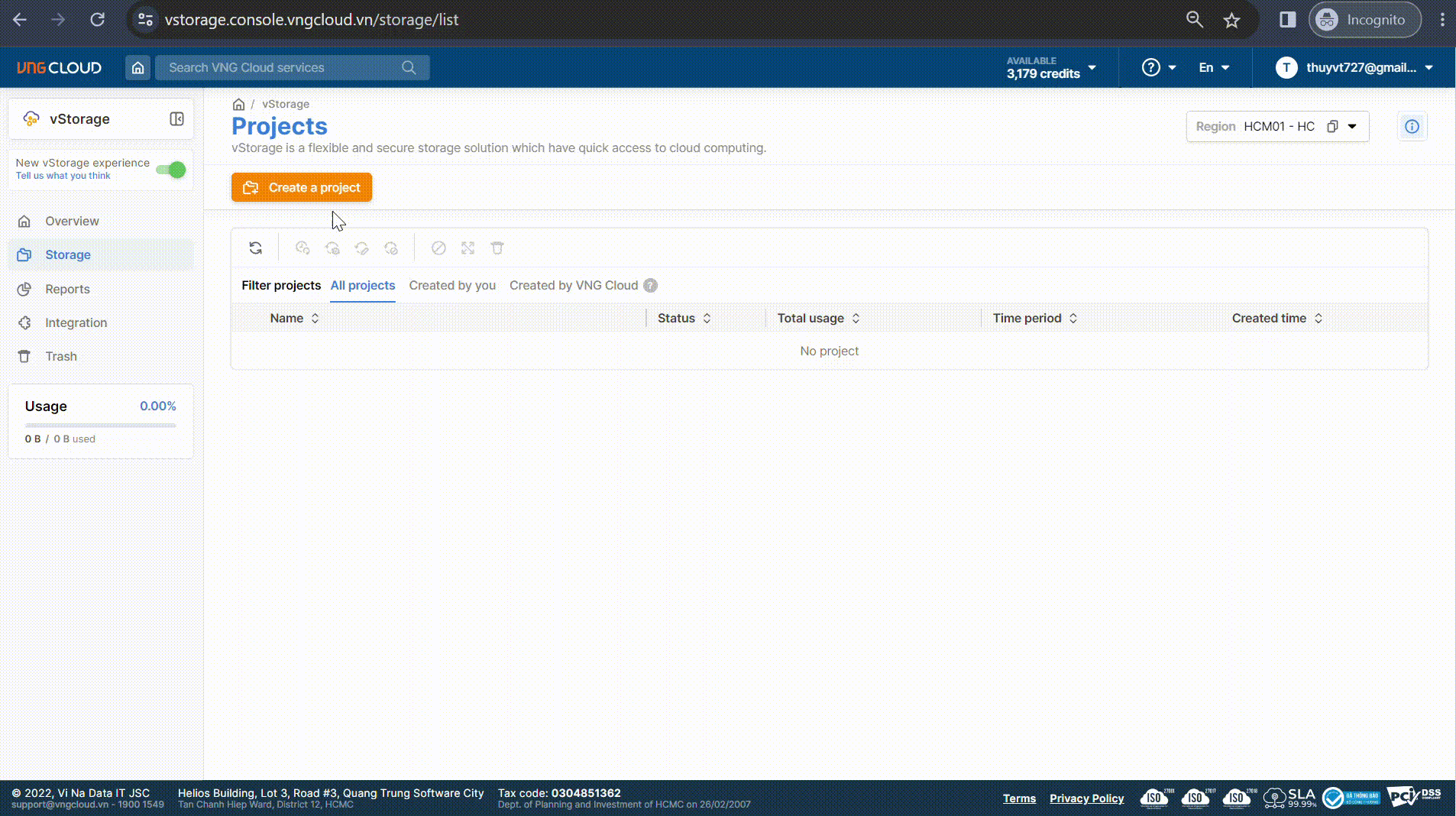Click help icon next to Created by VNG Cloud
This screenshot has width=1456, height=816.
coord(650,286)
